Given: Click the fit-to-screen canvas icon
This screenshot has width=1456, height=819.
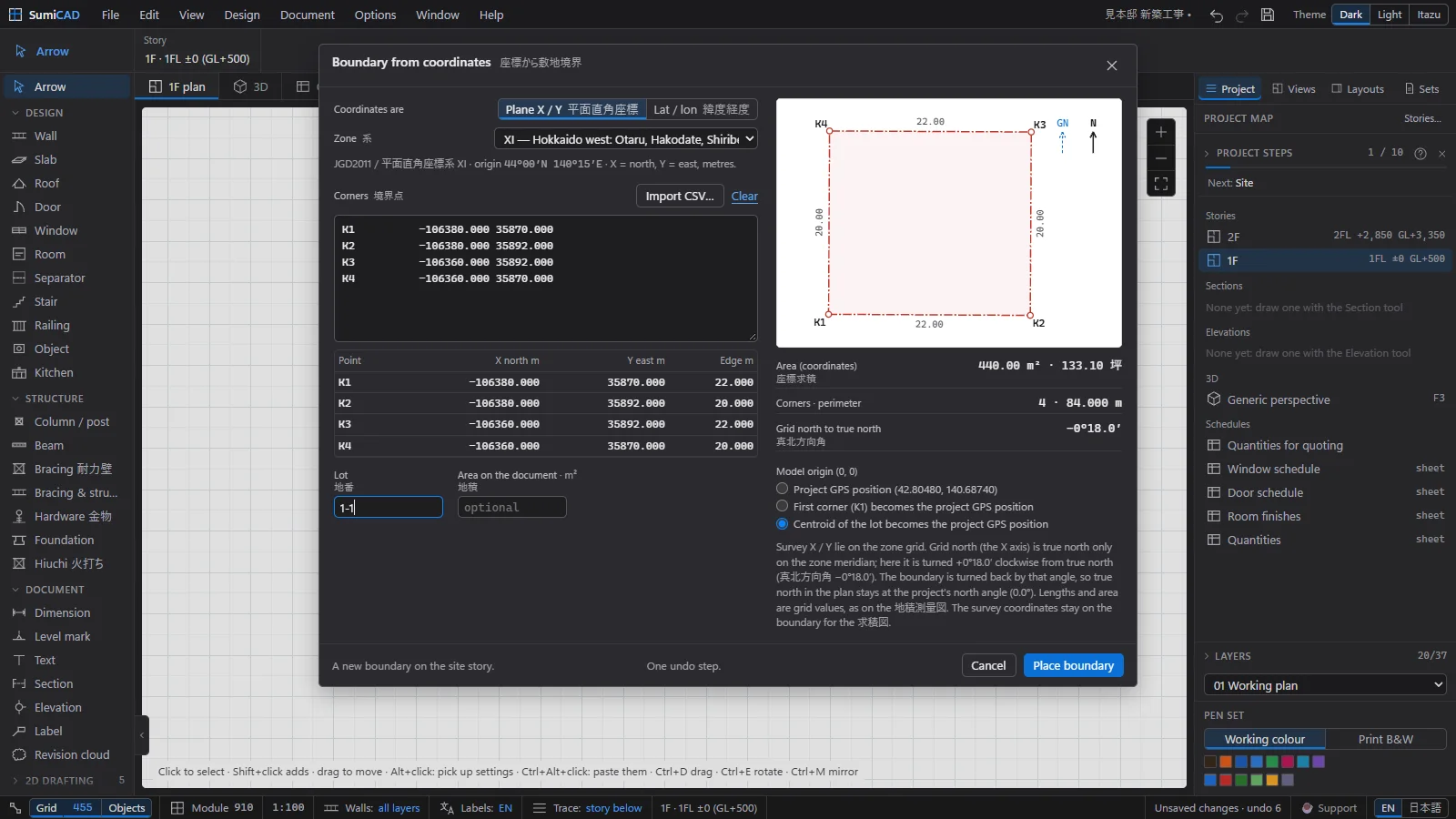Looking at the screenshot, I should tap(1161, 183).
